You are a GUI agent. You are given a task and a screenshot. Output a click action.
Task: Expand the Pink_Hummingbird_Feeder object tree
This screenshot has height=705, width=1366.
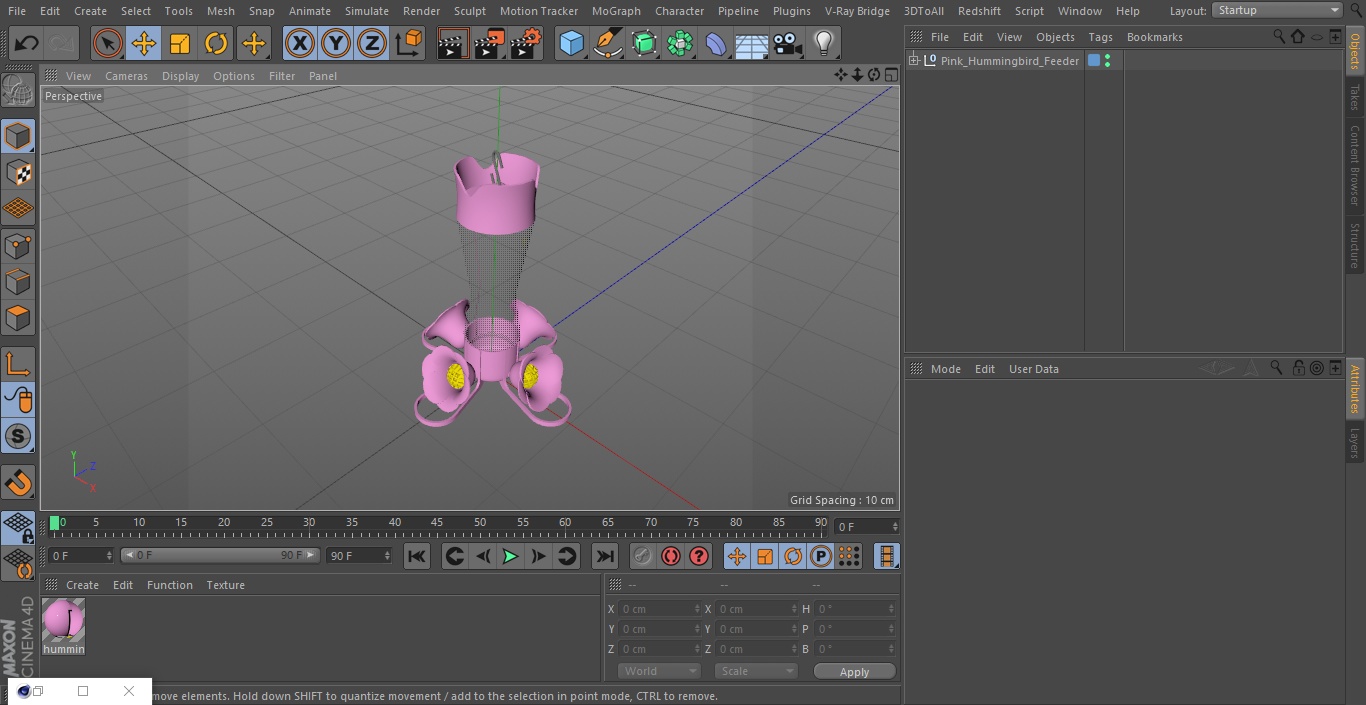coord(913,61)
